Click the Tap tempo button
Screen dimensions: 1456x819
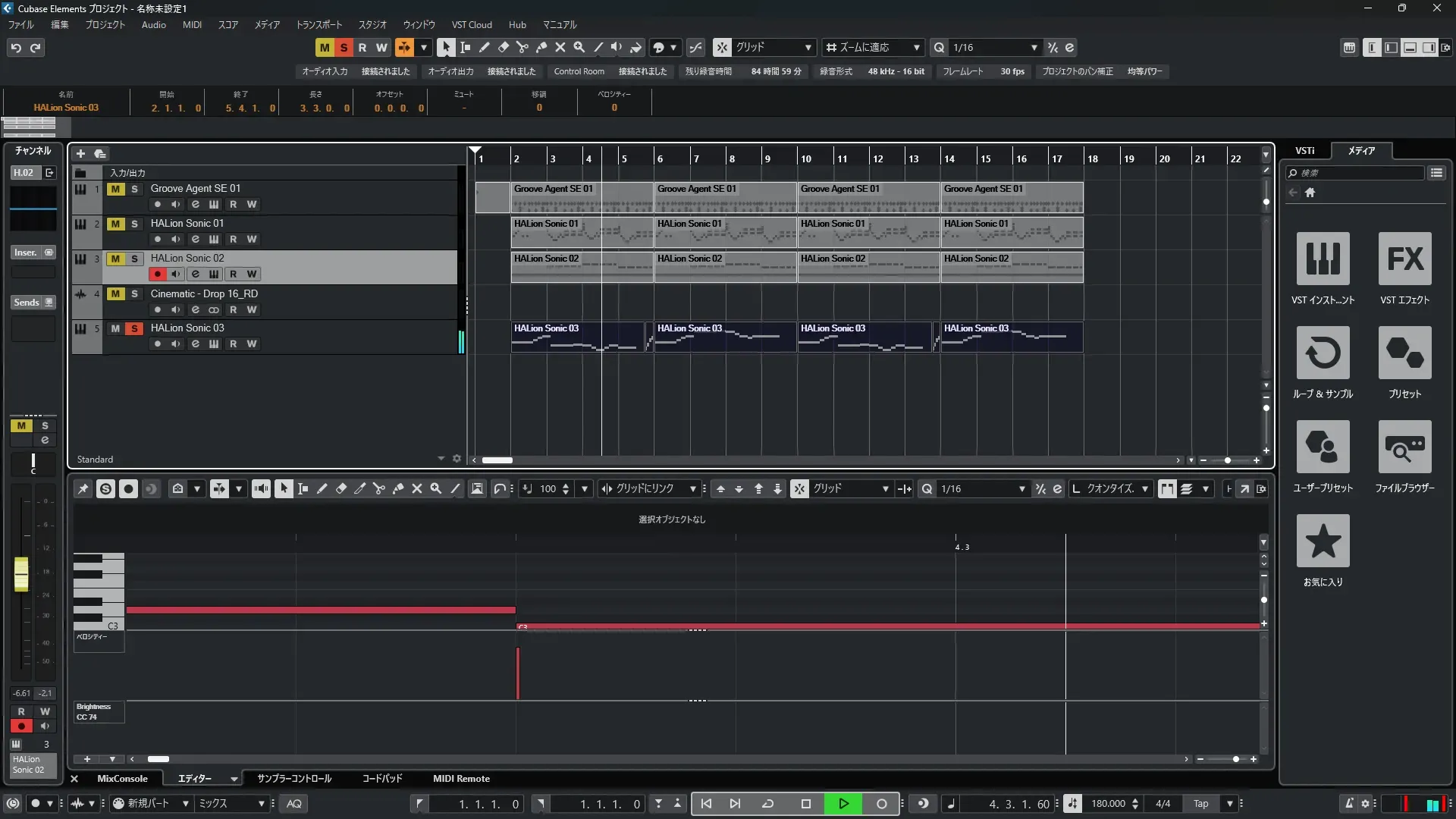click(1200, 803)
